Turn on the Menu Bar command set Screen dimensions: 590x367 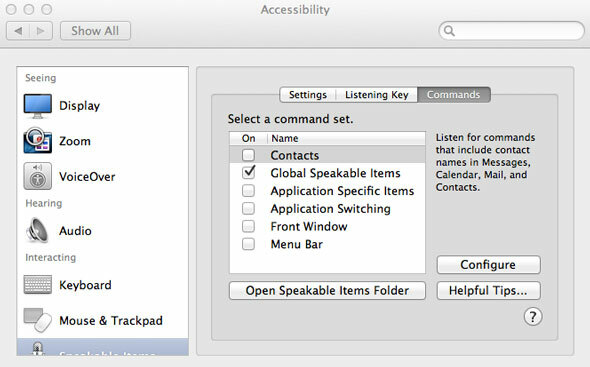click(x=248, y=244)
